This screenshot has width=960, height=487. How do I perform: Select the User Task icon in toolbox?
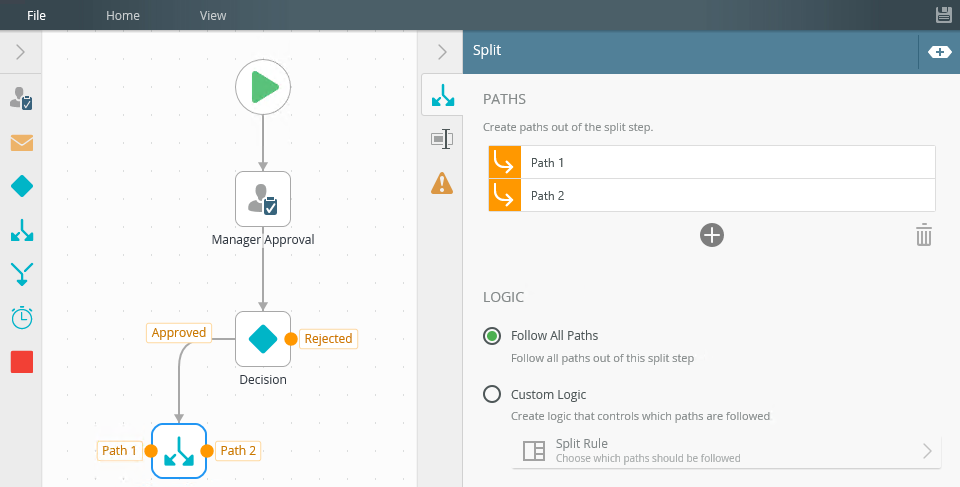[21, 98]
